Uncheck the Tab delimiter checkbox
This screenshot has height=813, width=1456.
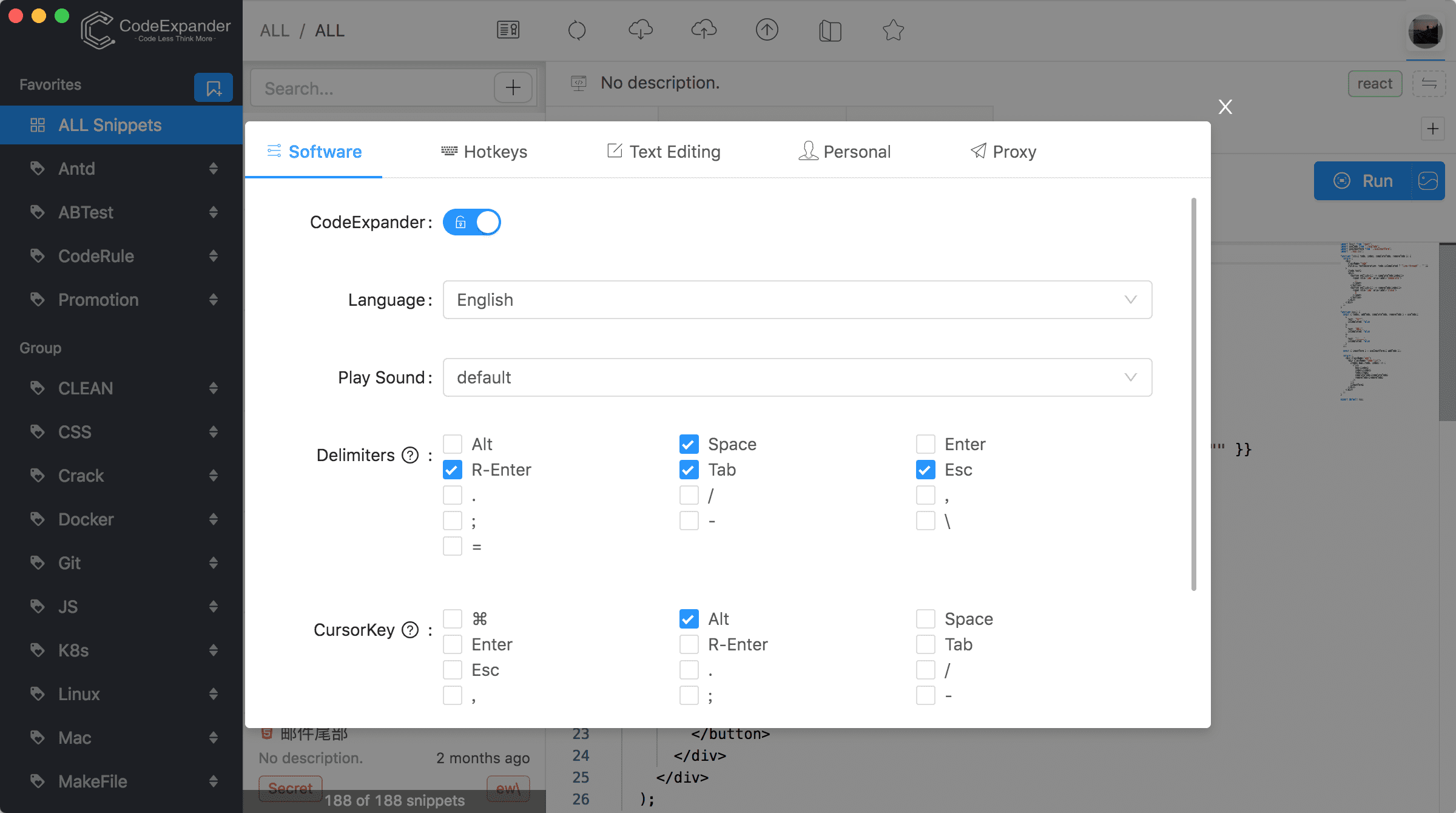click(x=689, y=470)
